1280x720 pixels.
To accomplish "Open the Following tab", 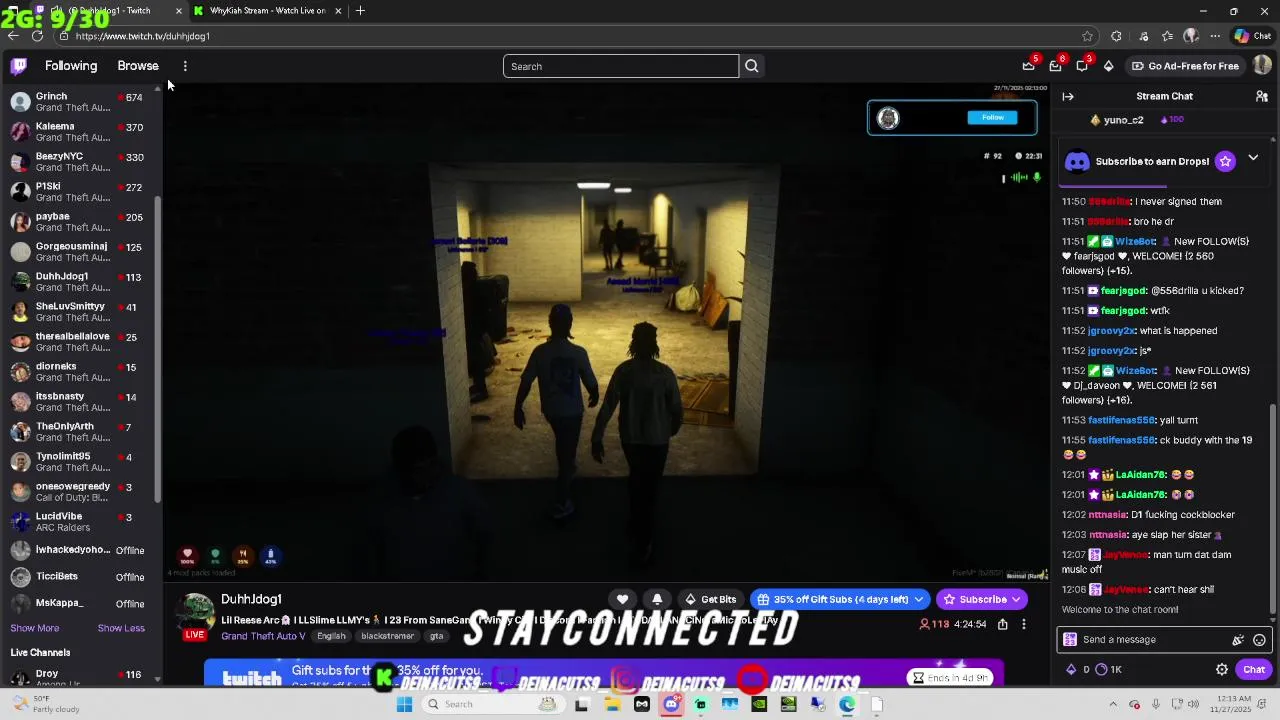I will click(71, 66).
